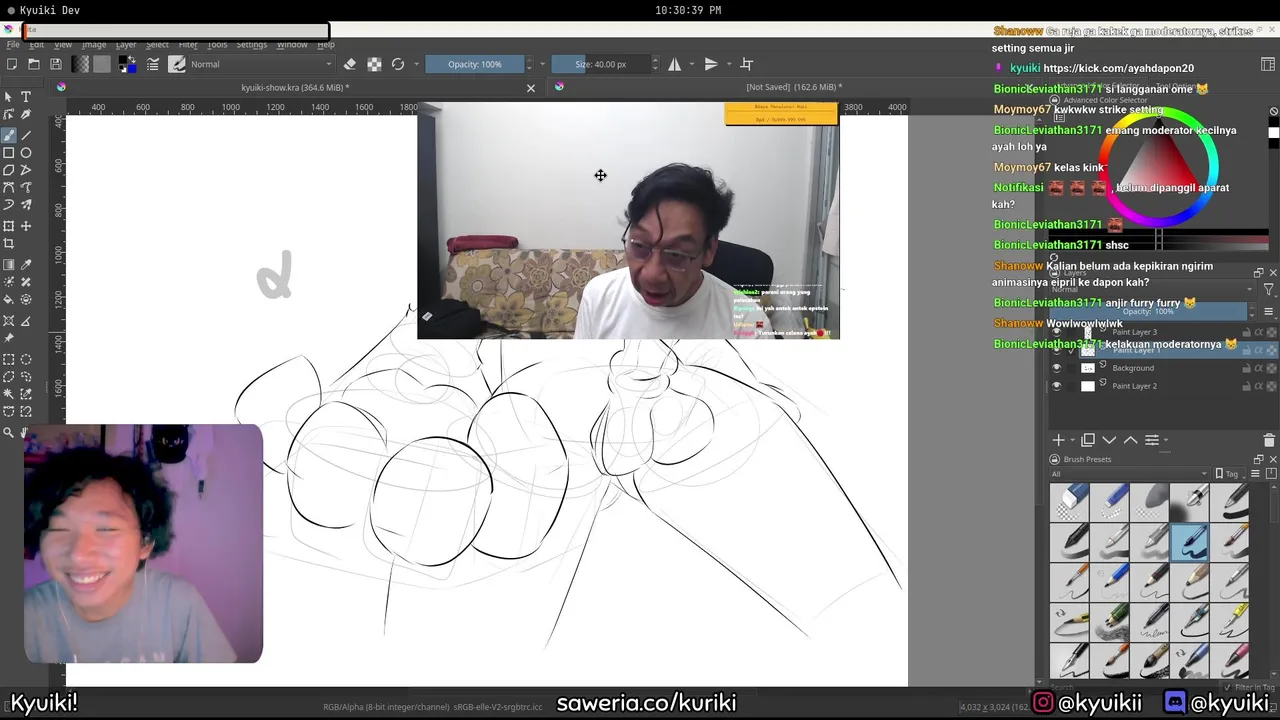The image size is (1280, 720).
Task: Open the Layer menu
Action: point(126,44)
